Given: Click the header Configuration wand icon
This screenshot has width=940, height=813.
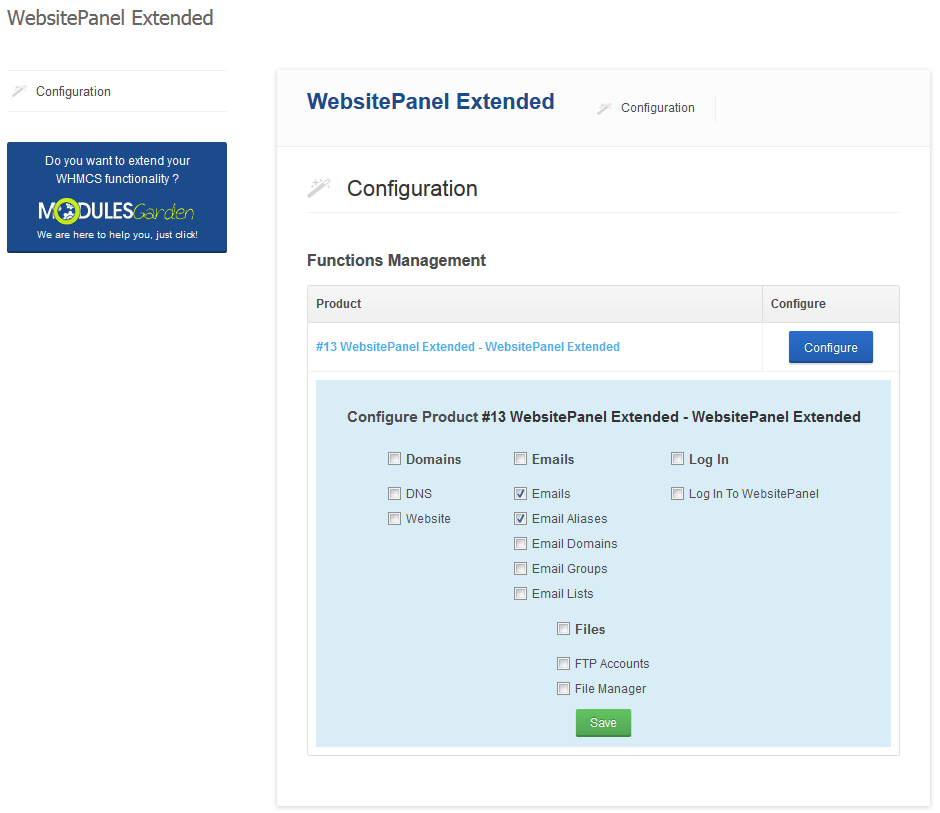Looking at the screenshot, I should [x=604, y=108].
